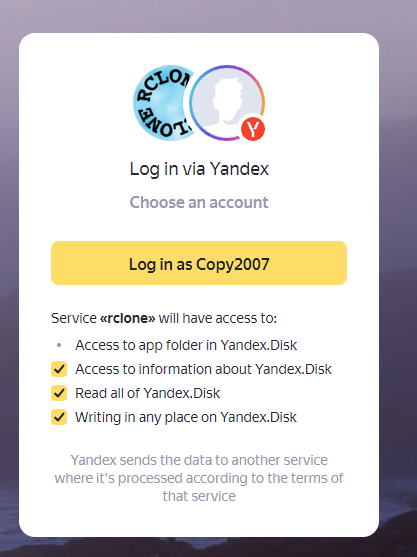Click 'Writing in any place on Yandex.Disk' label
The width and height of the screenshot is (417, 557).
point(186,417)
